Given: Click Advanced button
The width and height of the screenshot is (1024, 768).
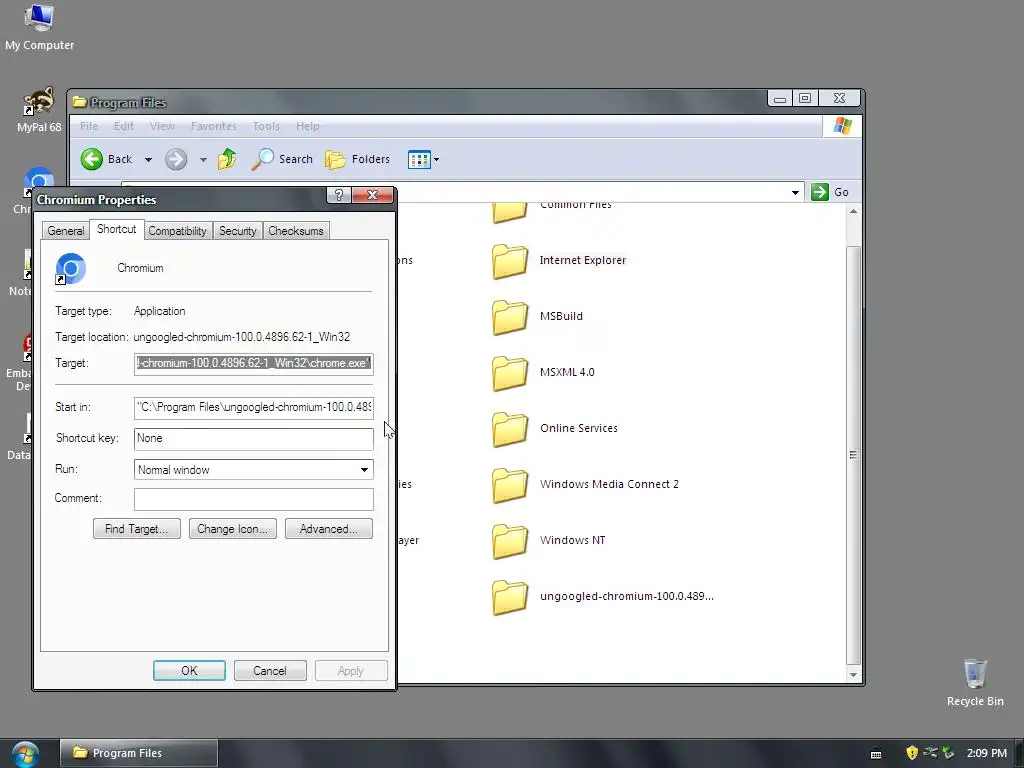Looking at the screenshot, I should tap(328, 529).
